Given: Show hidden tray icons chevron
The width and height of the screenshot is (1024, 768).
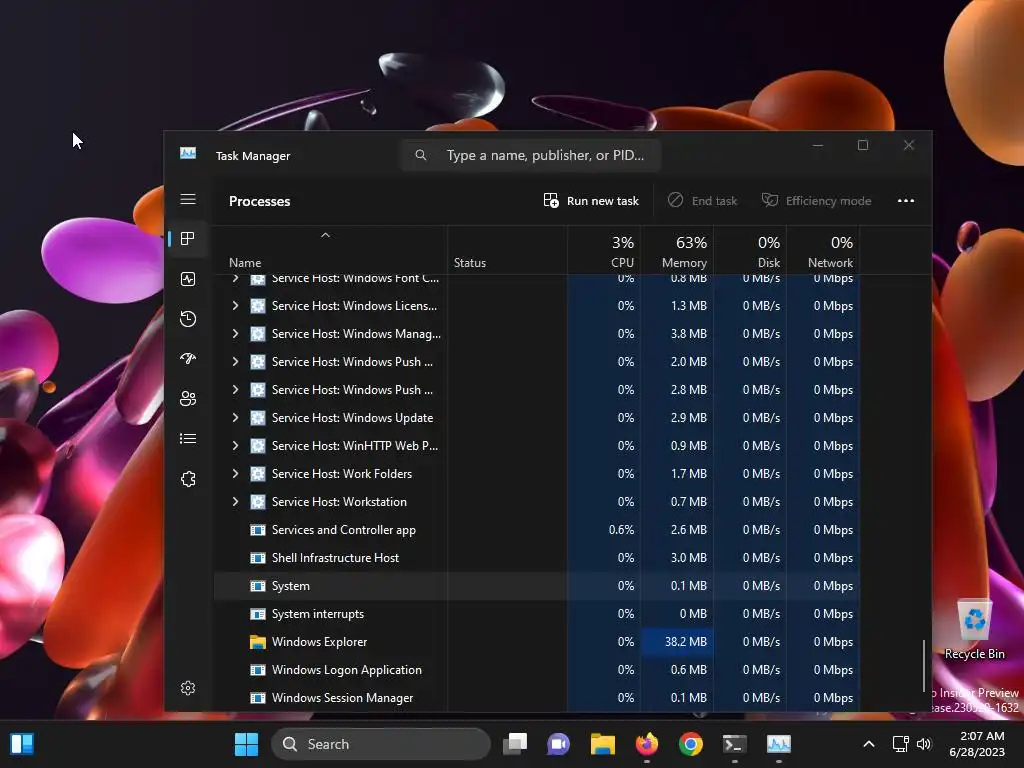Looking at the screenshot, I should point(869,744).
